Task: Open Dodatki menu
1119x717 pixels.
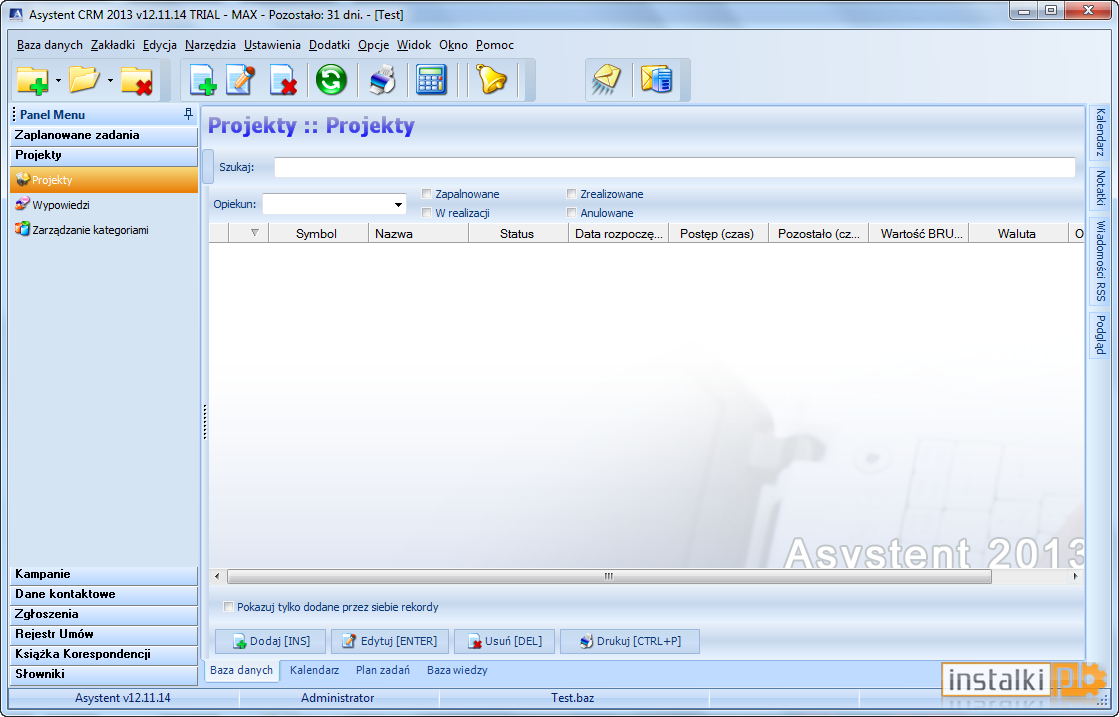Action: click(x=329, y=45)
